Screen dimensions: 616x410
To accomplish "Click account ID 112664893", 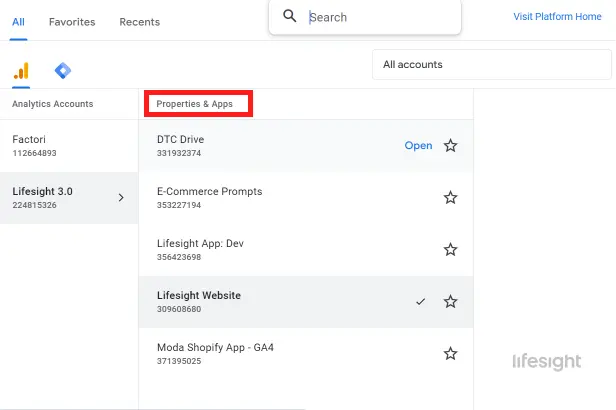I will [34, 153].
